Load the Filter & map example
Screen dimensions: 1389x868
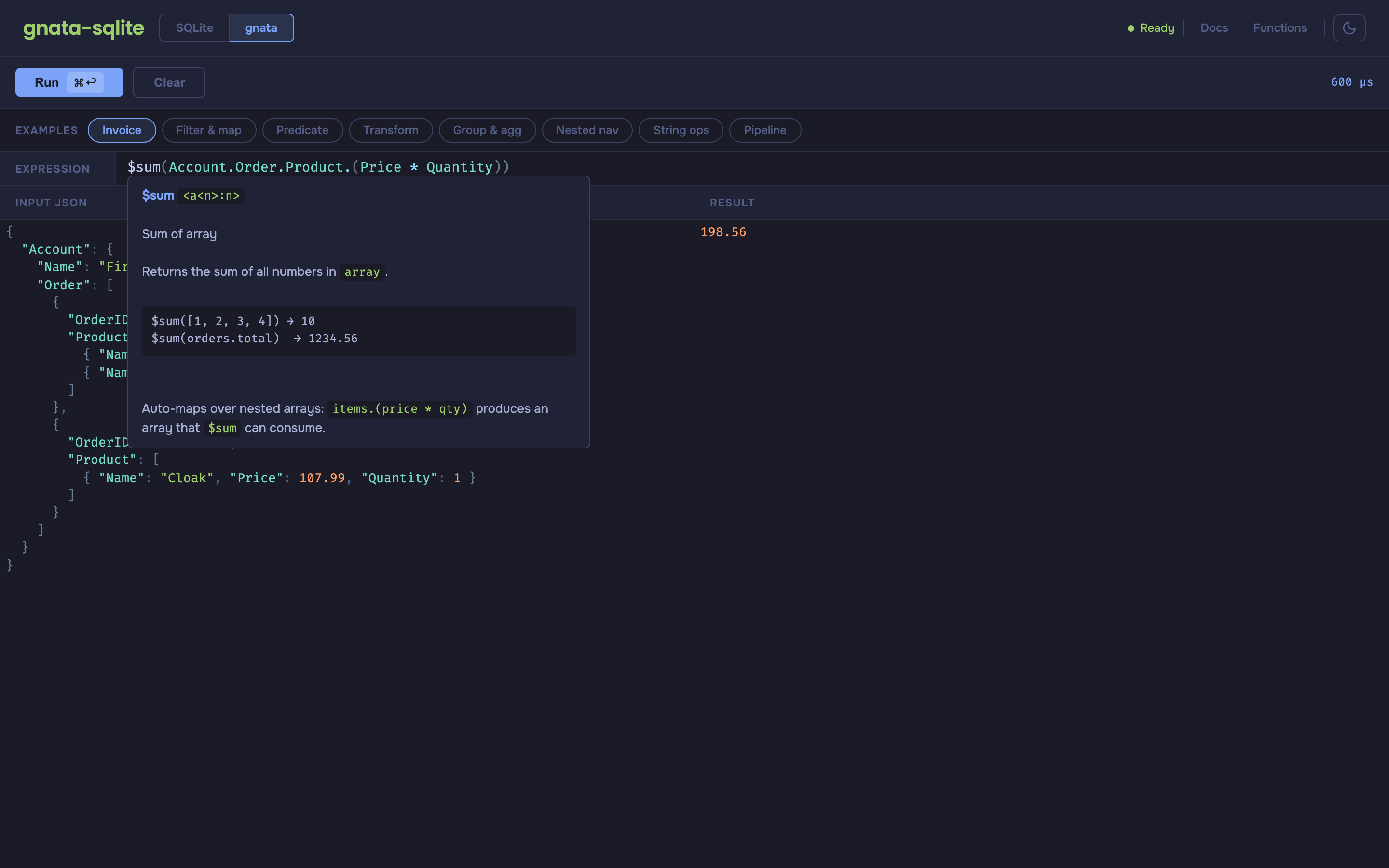pyautogui.click(x=209, y=130)
